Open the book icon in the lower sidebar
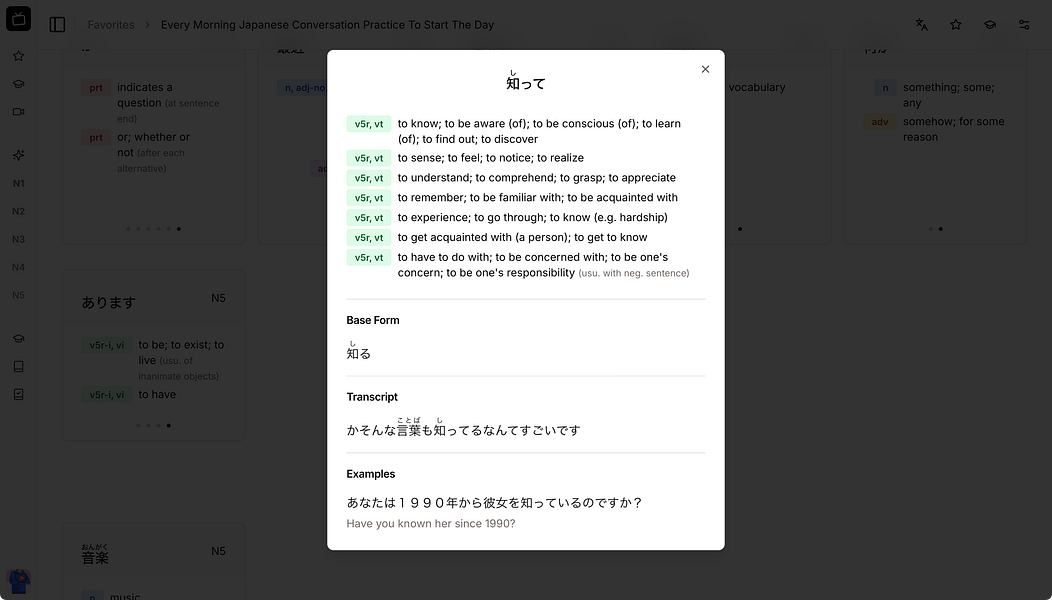 18,366
